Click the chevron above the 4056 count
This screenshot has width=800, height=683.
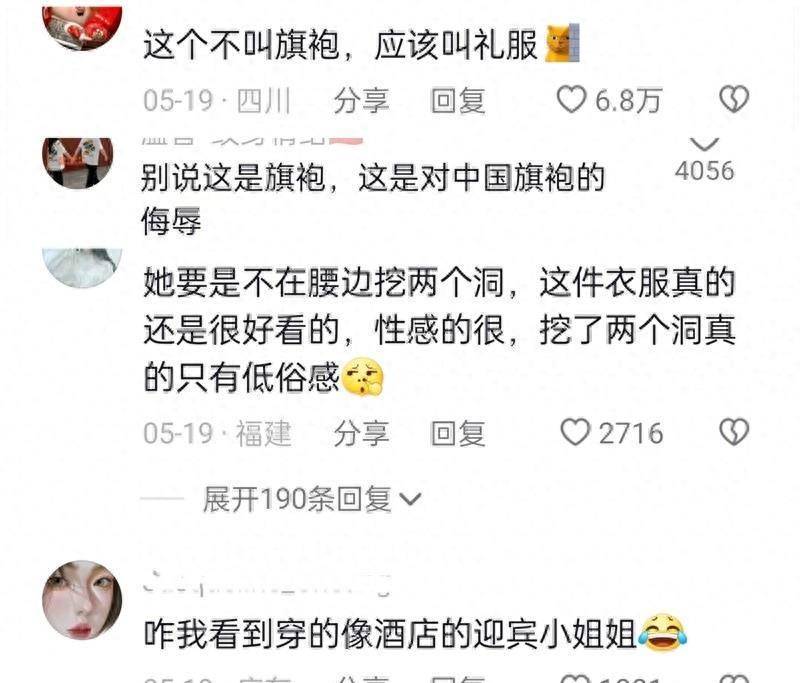click(705, 144)
